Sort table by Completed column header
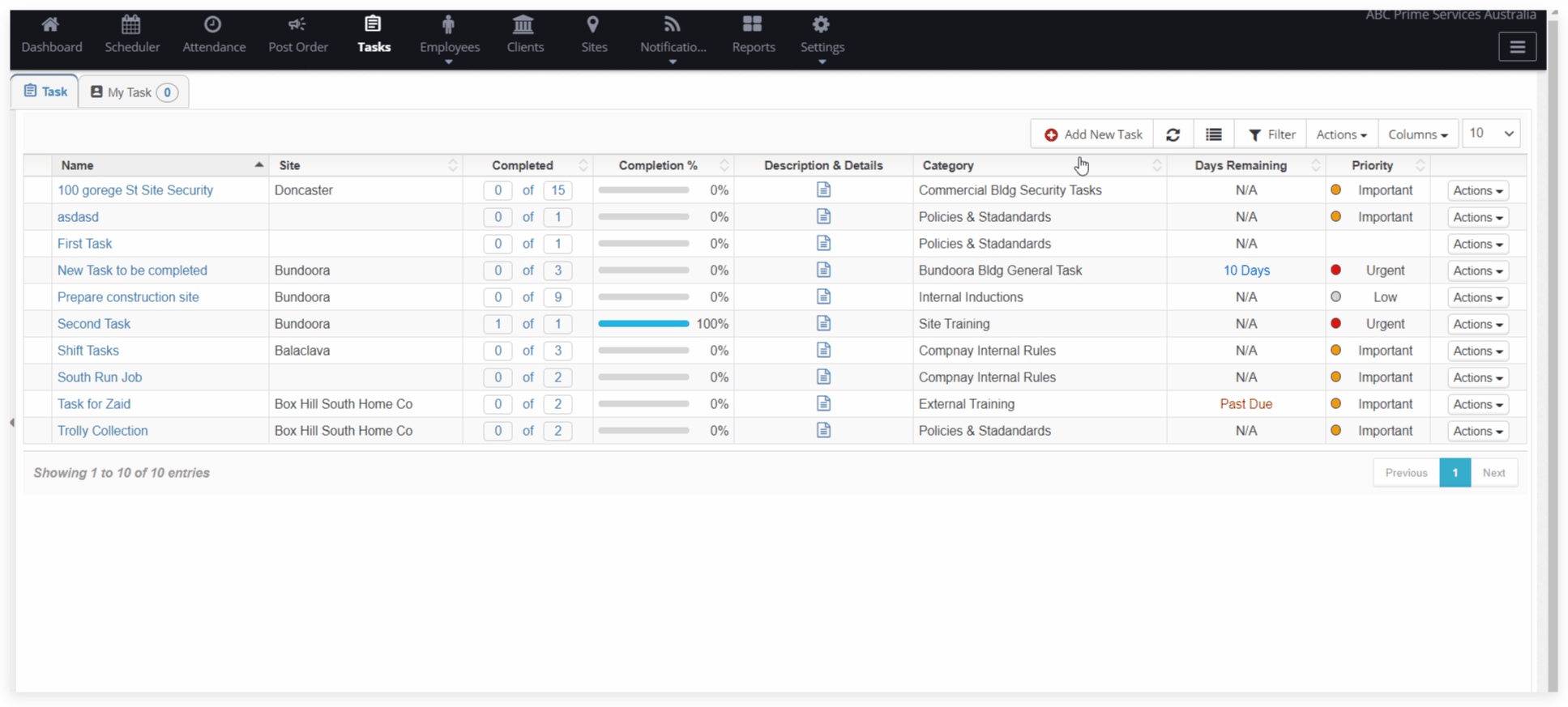Viewport: 1568px width, 707px height. point(528,165)
